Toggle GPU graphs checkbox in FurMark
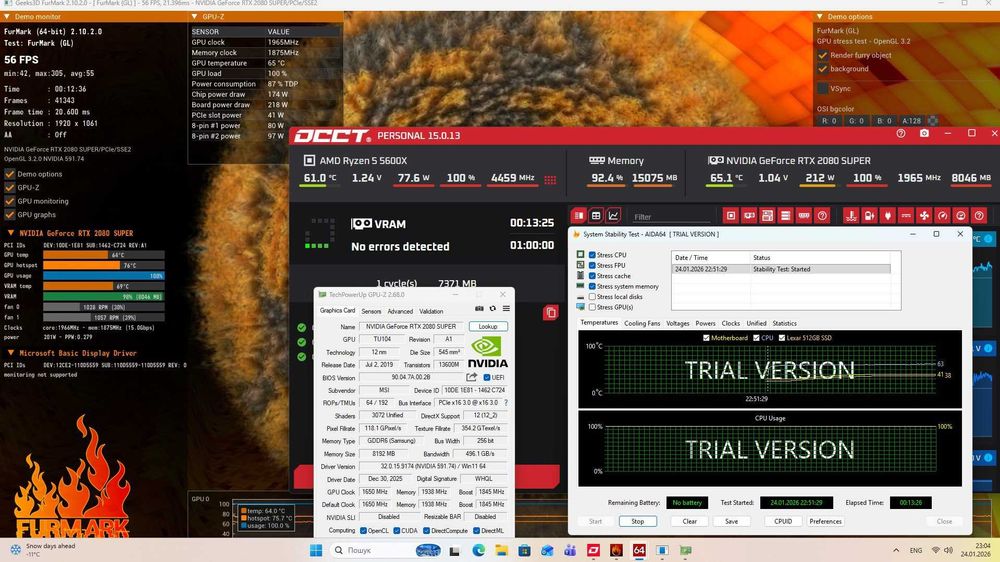 coord(10,214)
